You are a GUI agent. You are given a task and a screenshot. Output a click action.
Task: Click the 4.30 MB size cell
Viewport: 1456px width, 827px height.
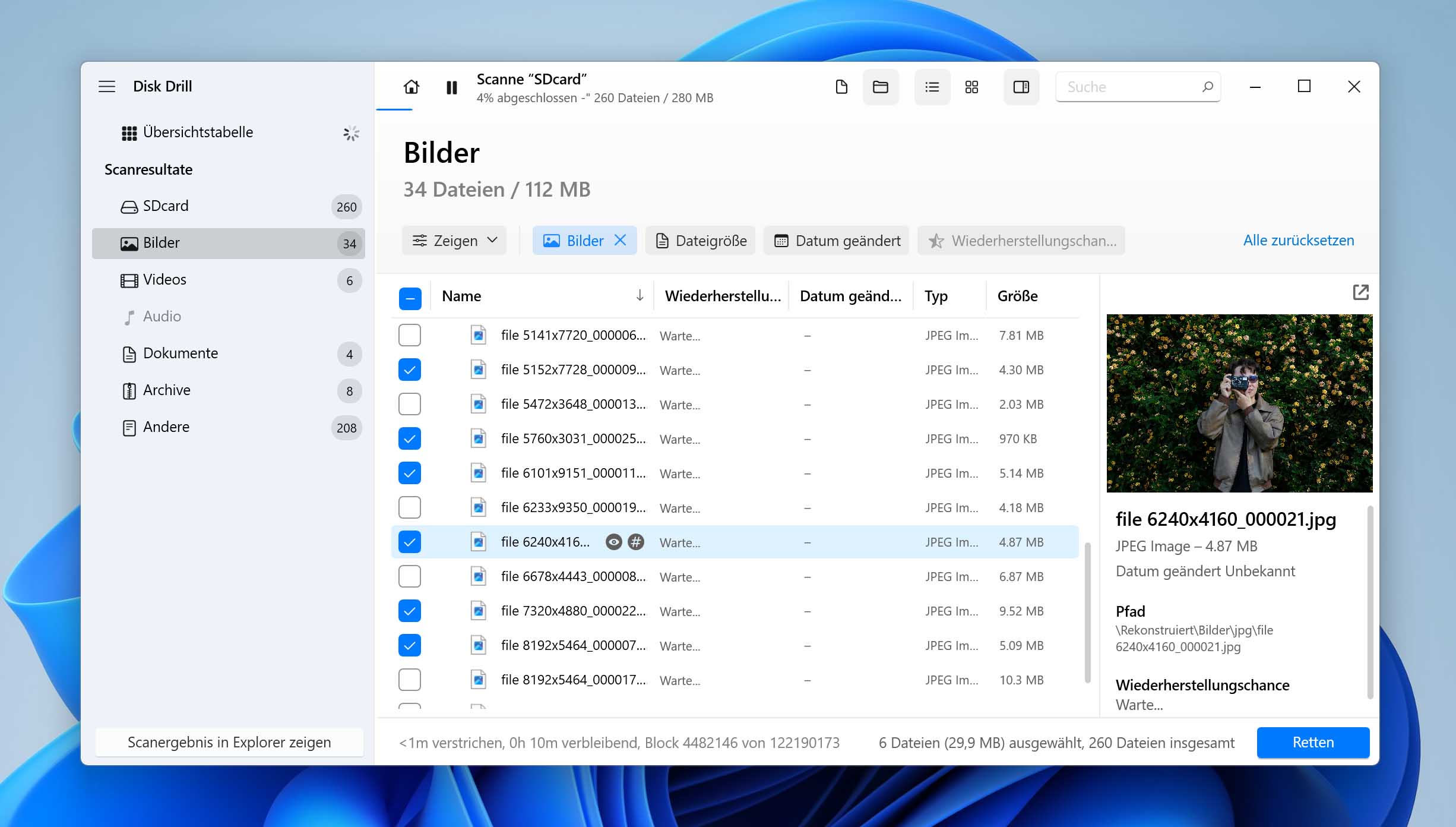coord(1021,370)
